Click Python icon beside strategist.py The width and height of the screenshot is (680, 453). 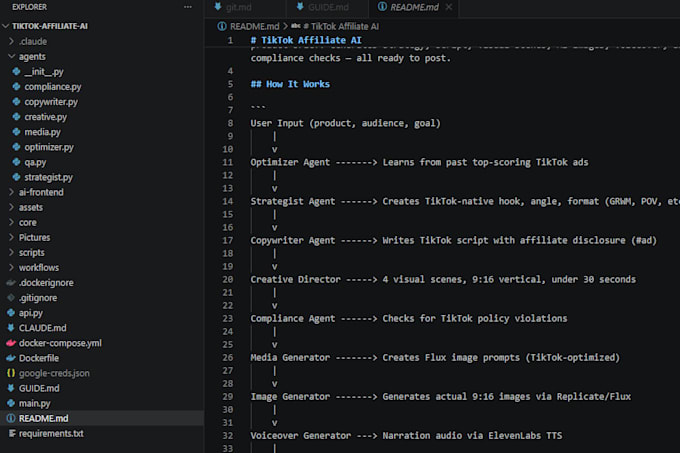(x=16, y=177)
